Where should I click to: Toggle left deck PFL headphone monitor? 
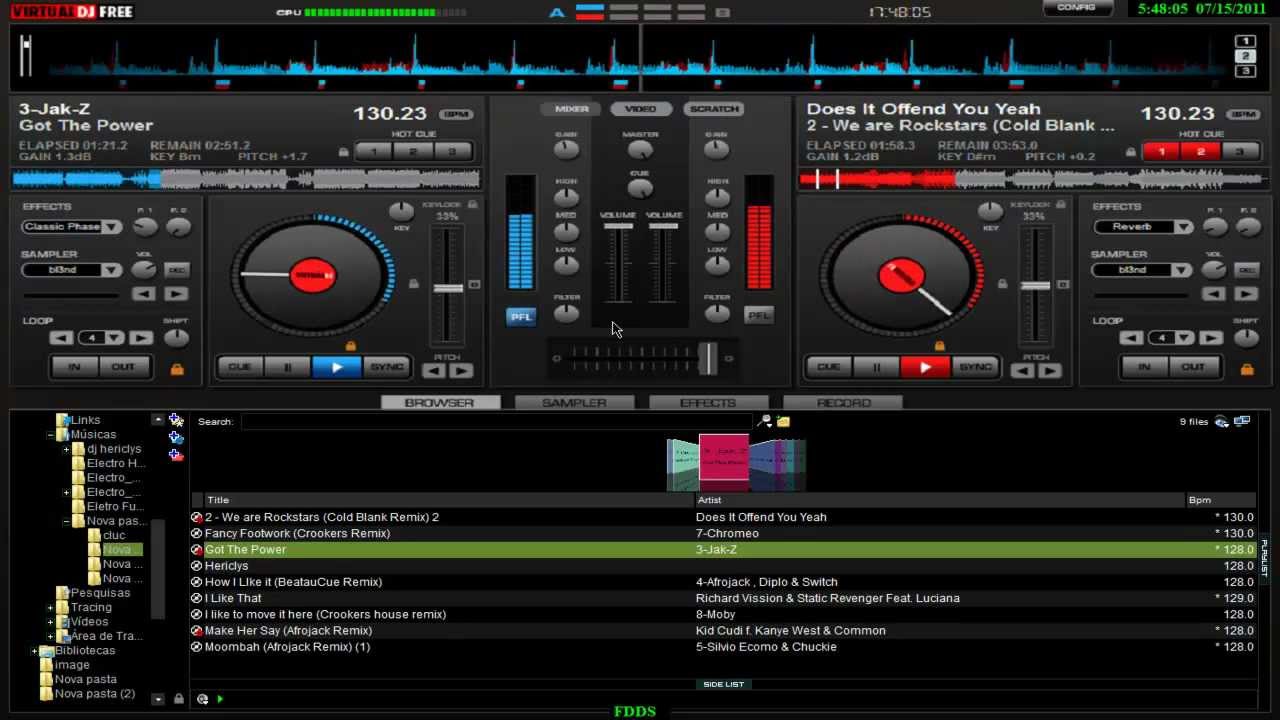(521, 316)
